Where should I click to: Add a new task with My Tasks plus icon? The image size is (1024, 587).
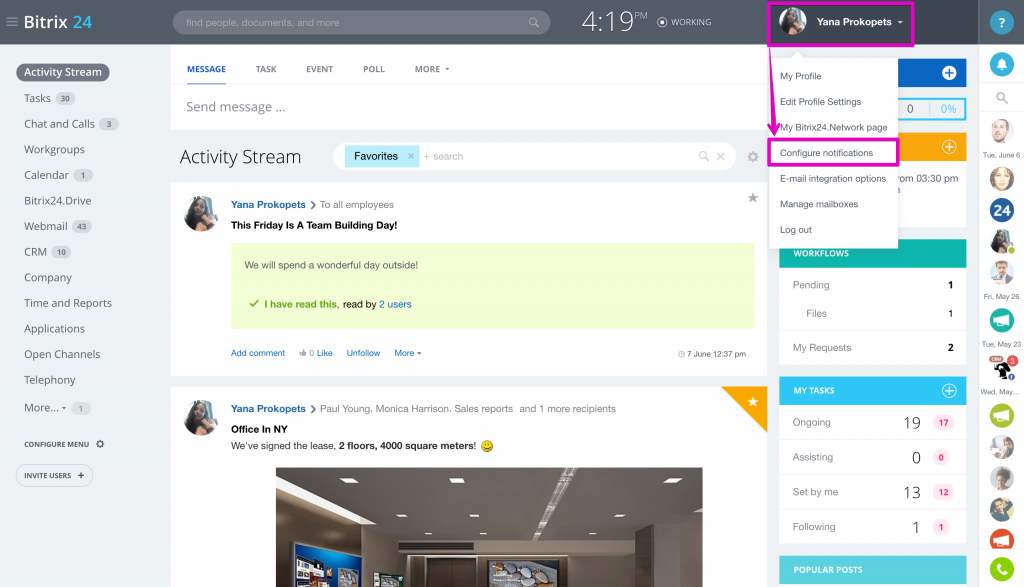(x=949, y=390)
